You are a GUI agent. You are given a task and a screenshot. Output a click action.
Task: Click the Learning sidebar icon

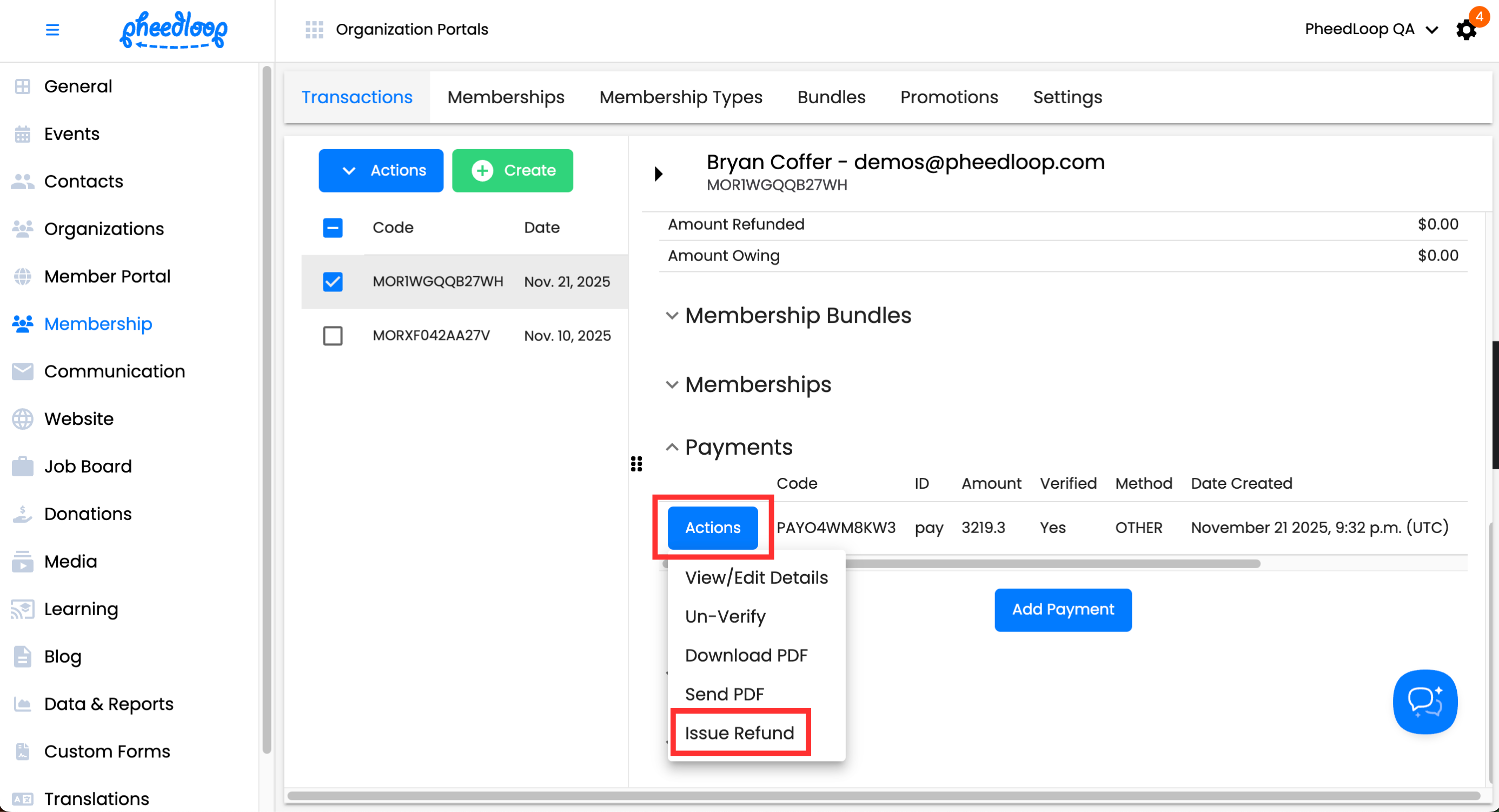coord(22,609)
